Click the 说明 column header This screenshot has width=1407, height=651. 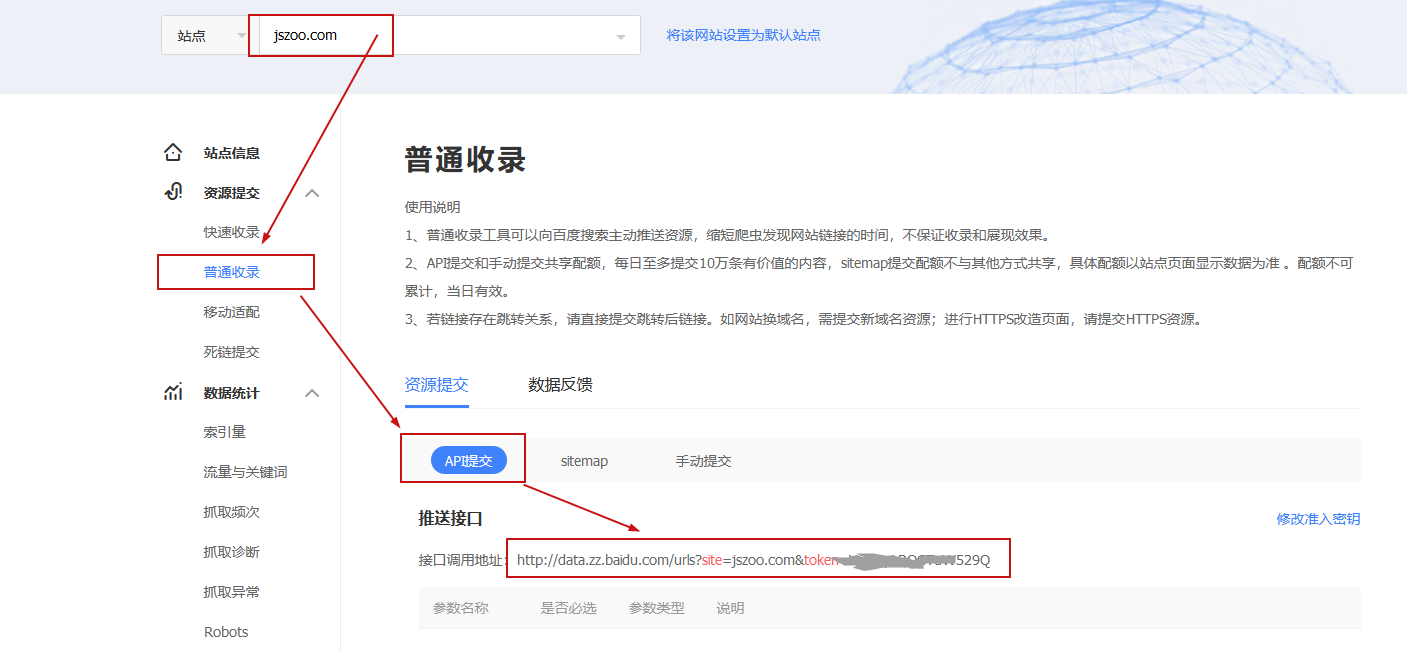tap(730, 608)
